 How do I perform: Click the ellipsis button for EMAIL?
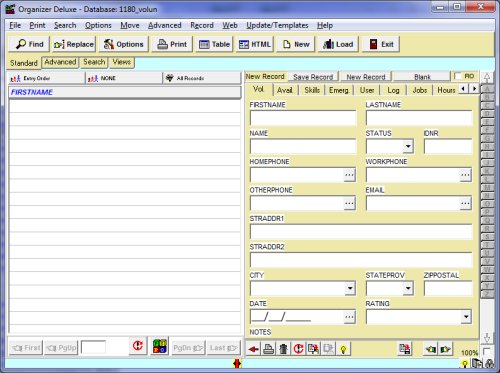pos(465,203)
